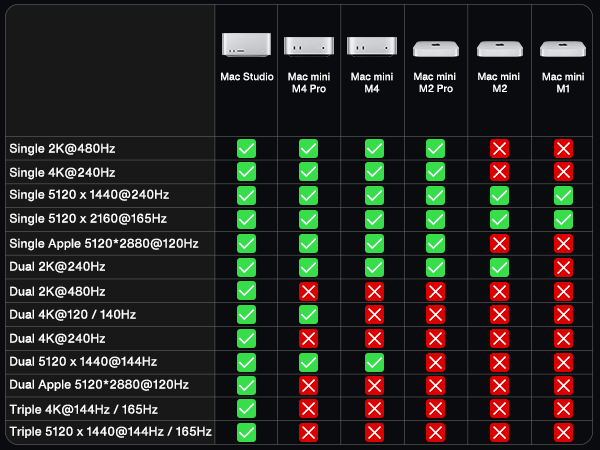The width and height of the screenshot is (600, 450).
Task: Click the 'Triple 4K@144Hz / 165Hz' row label
Action: (x=84, y=409)
